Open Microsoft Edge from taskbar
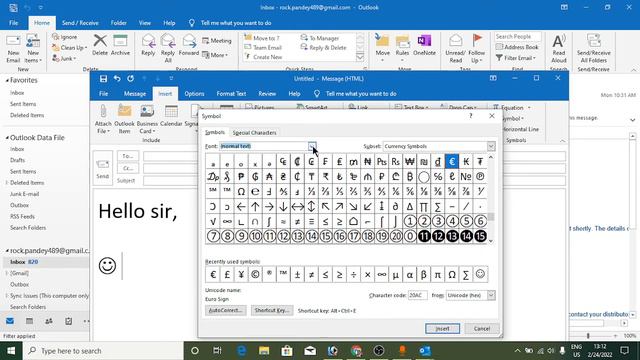The width and height of the screenshot is (640, 360). pos(241,351)
